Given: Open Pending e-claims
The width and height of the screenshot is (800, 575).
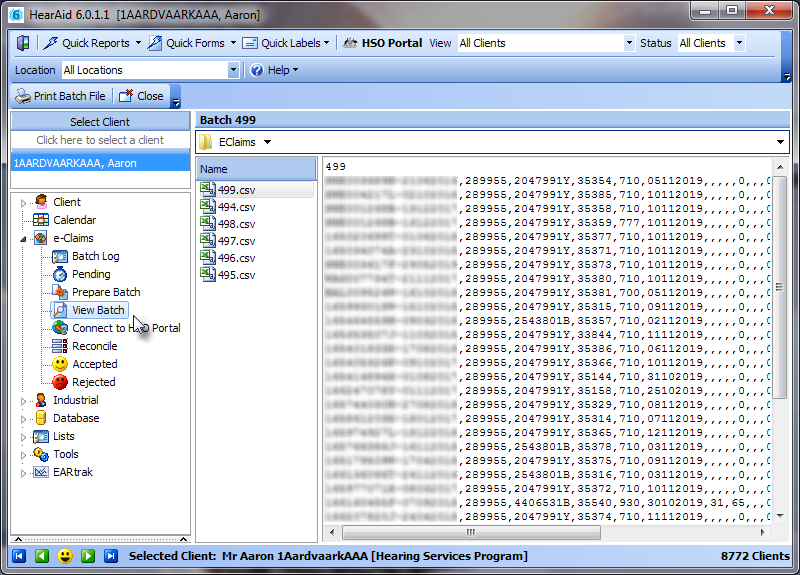Looking at the screenshot, I should coord(91,274).
